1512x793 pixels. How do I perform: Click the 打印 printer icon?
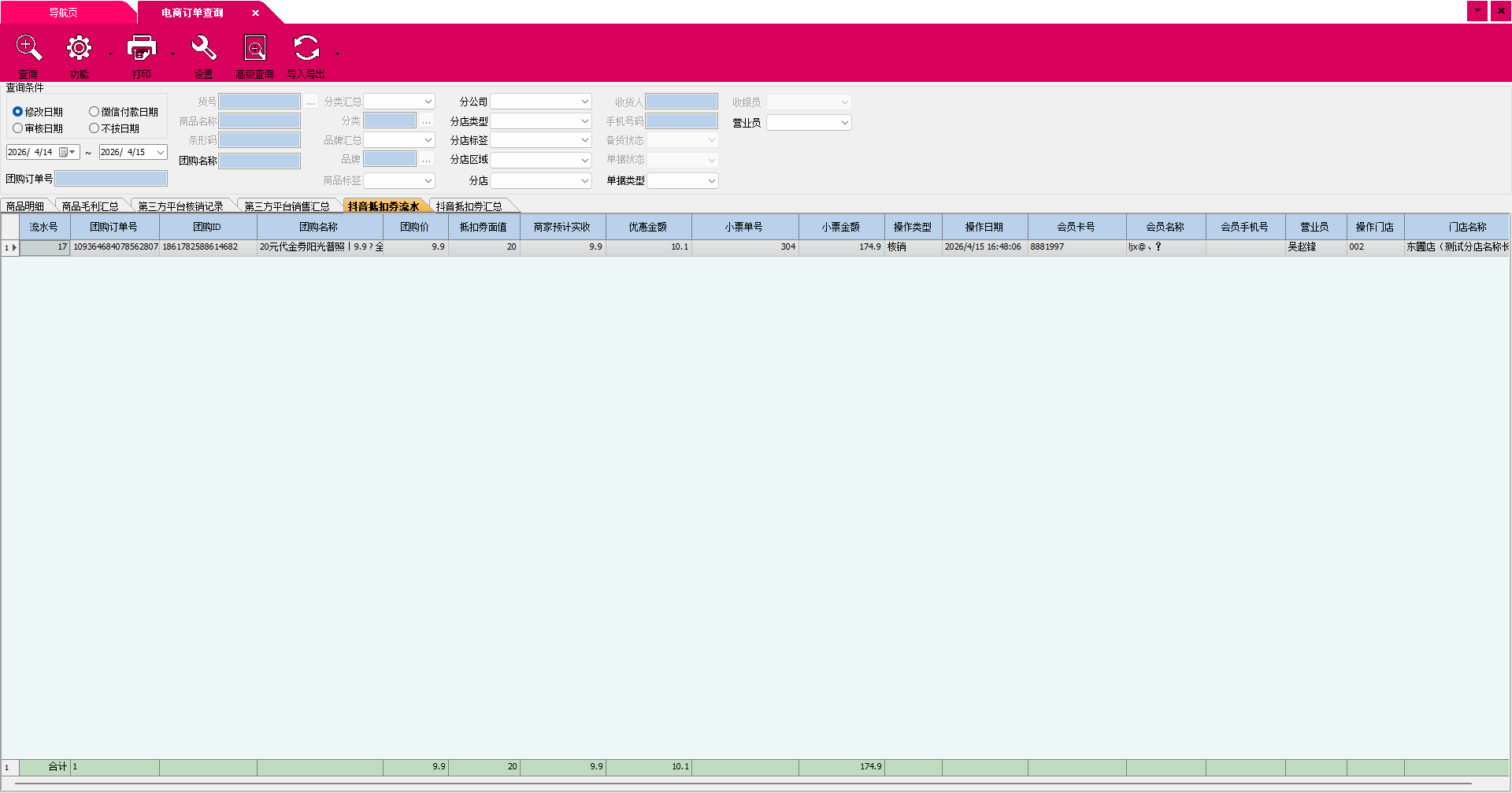142,49
